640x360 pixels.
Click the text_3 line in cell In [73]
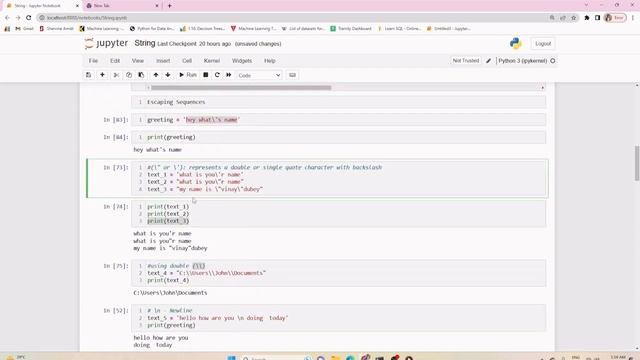[x=205, y=189]
